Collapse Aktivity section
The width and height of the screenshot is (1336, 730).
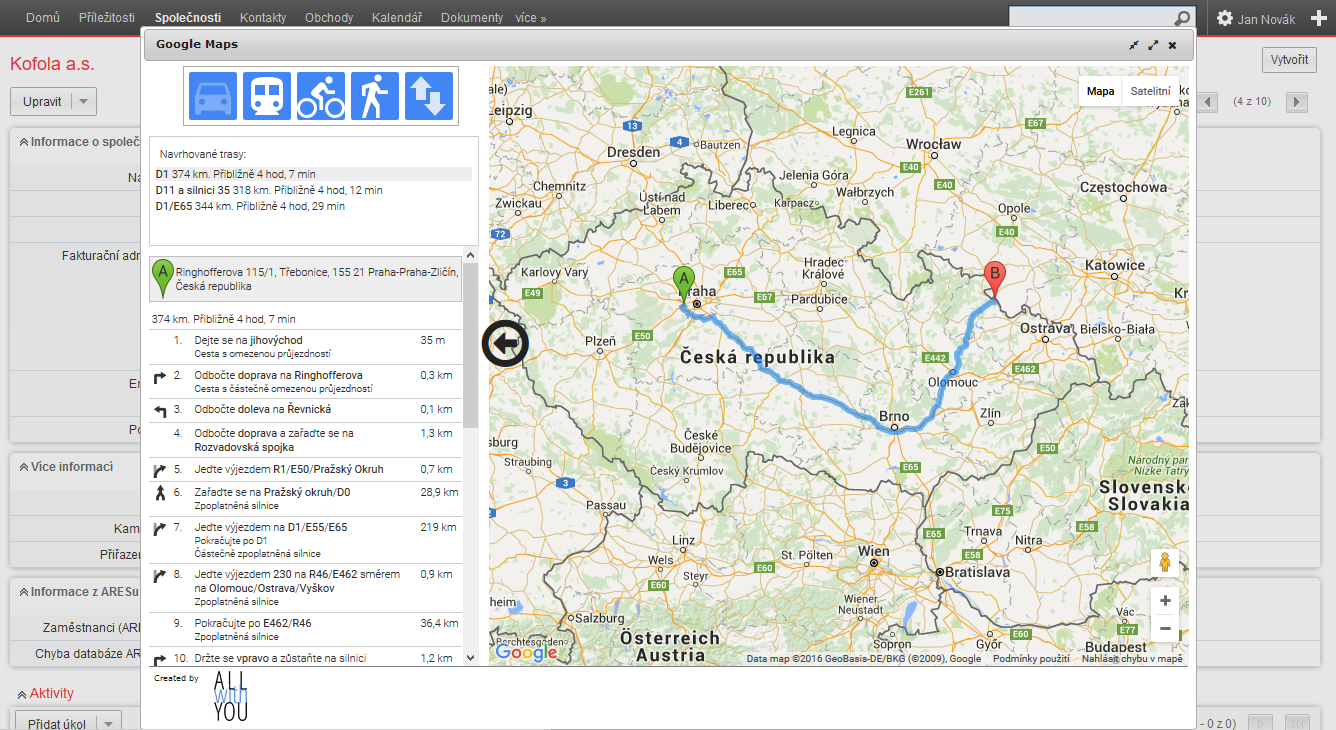22,693
